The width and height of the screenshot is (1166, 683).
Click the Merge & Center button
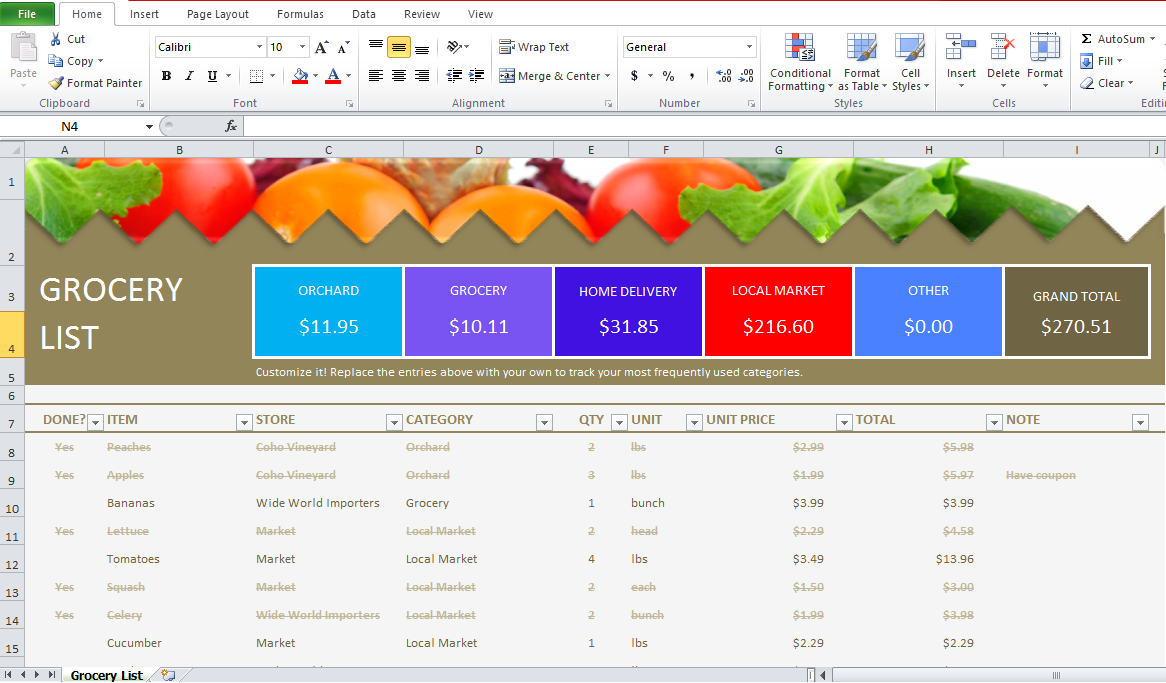555,76
